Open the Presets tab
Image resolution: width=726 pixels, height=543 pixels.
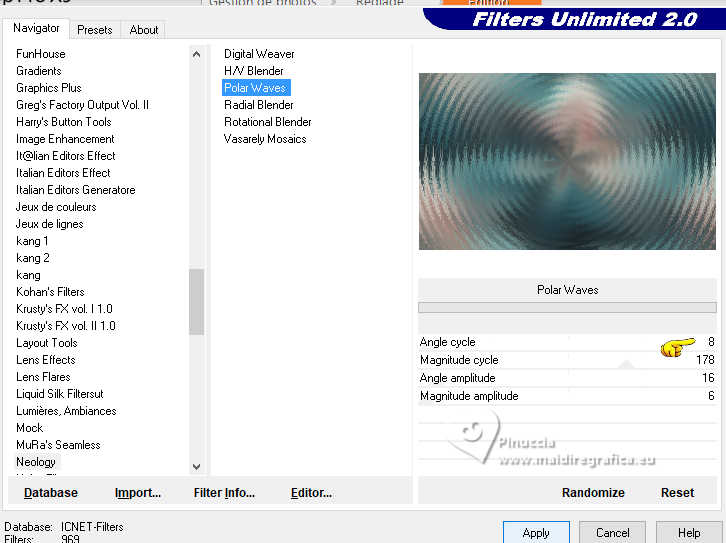pyautogui.click(x=95, y=30)
